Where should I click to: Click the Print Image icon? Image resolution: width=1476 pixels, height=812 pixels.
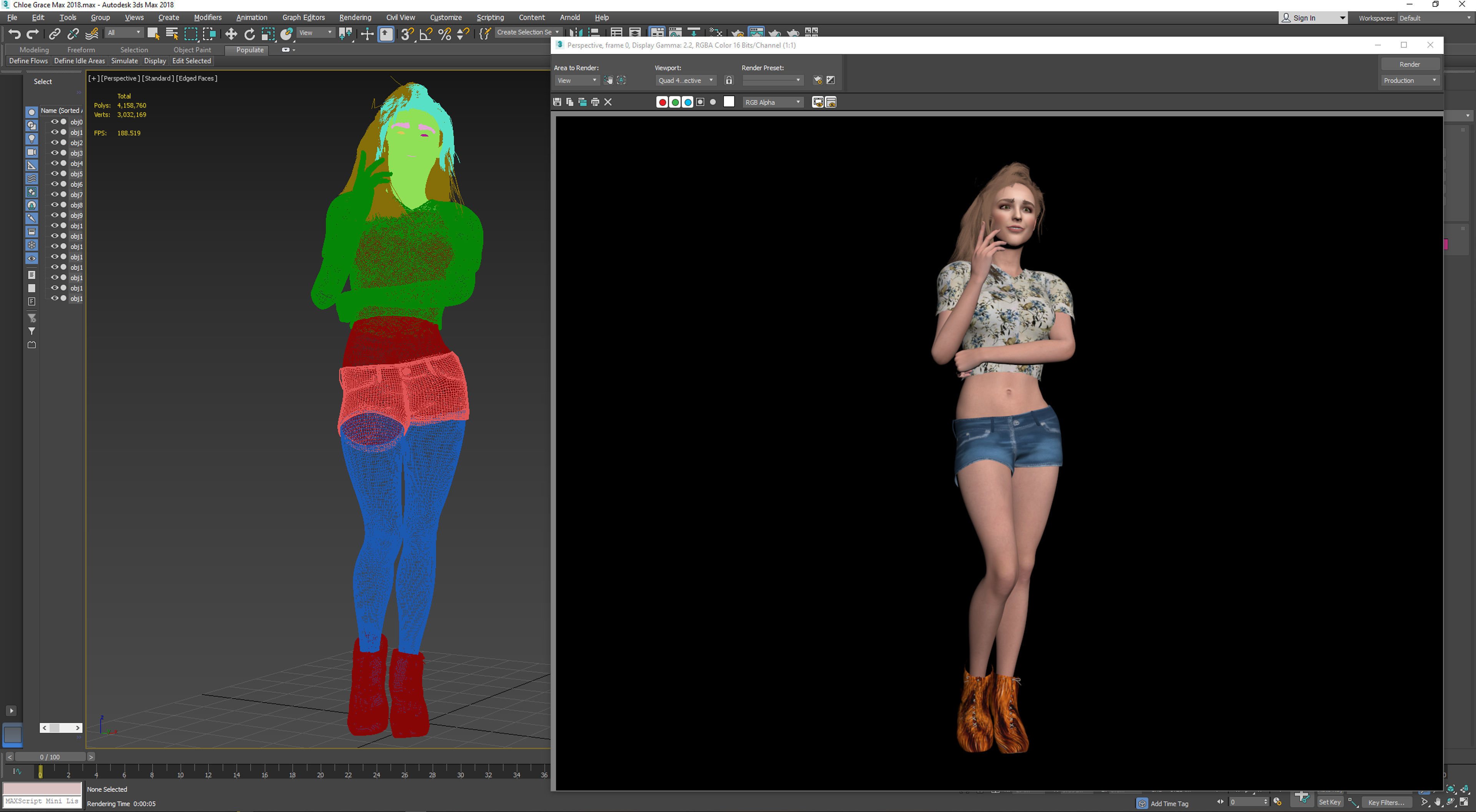tap(595, 102)
